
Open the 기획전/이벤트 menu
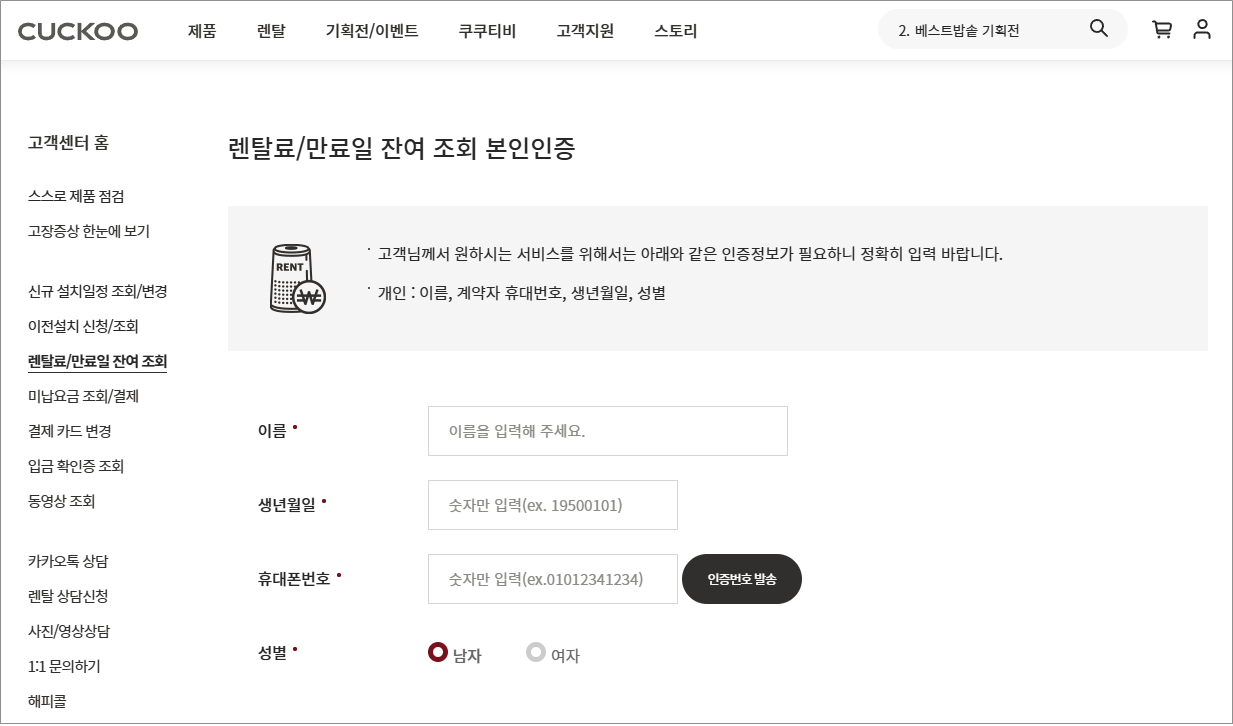[x=372, y=30]
